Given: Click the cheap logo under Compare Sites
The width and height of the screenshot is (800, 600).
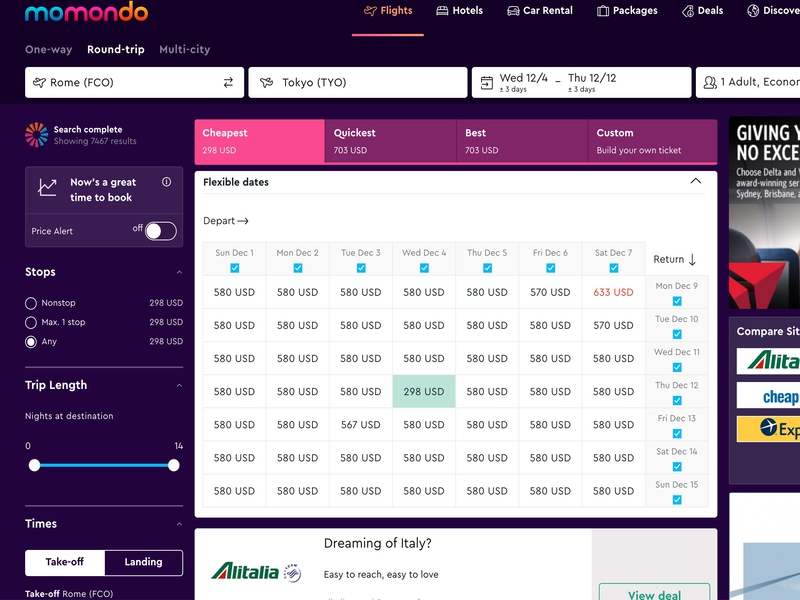Looking at the screenshot, I should (768, 395).
